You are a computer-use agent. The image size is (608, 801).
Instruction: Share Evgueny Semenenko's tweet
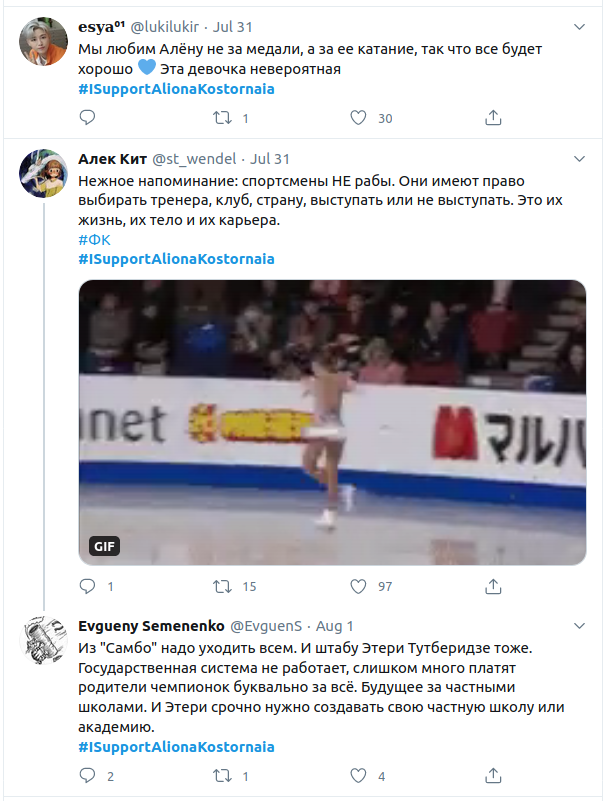(x=492, y=776)
